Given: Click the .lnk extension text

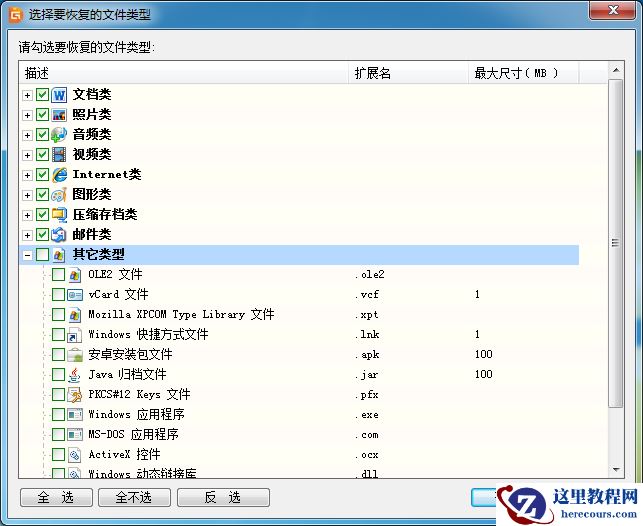Looking at the screenshot, I should pos(367,335).
